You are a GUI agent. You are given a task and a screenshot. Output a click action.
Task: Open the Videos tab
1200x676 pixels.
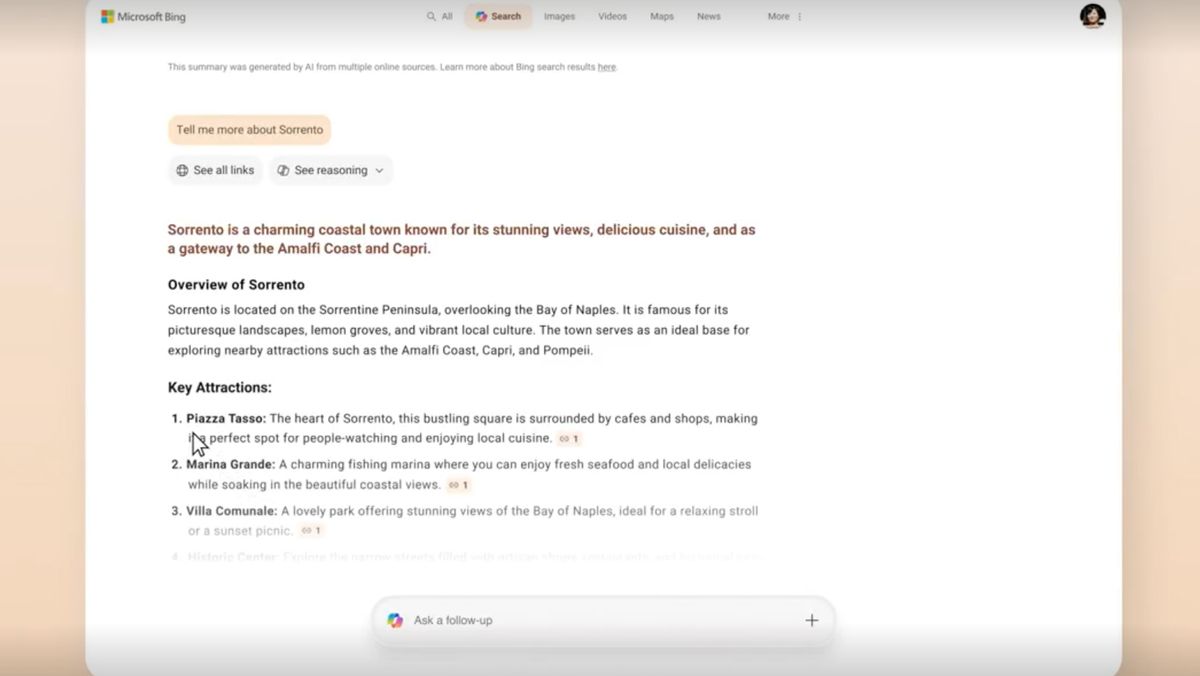[x=612, y=17]
